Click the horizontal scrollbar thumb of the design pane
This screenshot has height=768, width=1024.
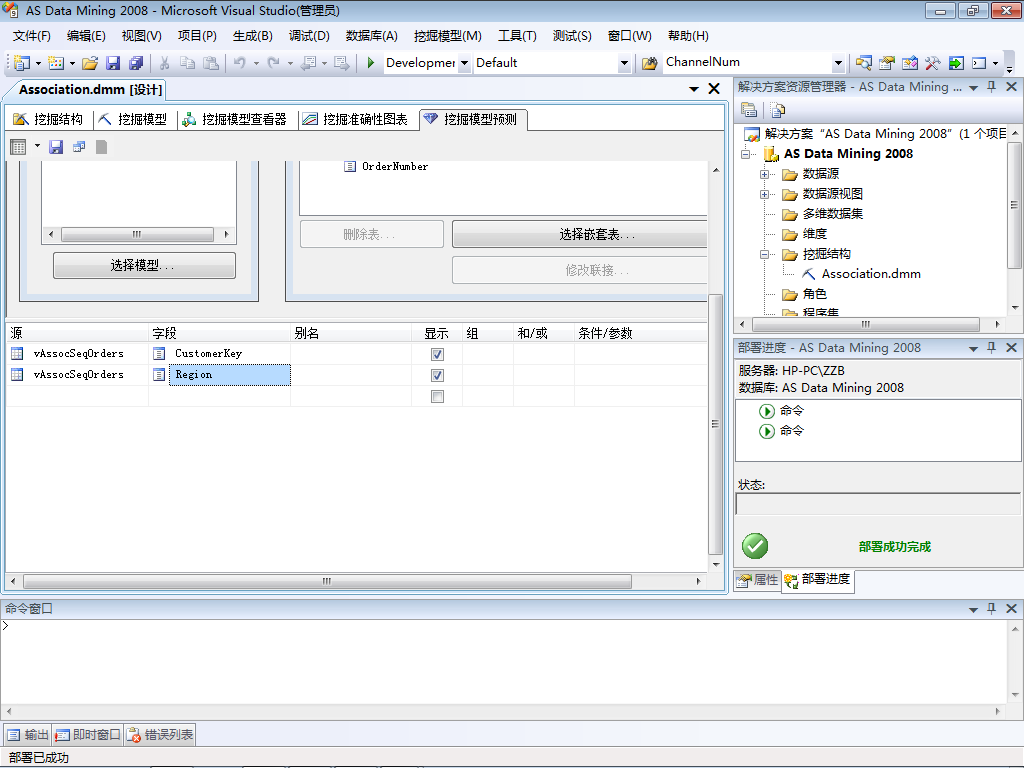pos(327,581)
